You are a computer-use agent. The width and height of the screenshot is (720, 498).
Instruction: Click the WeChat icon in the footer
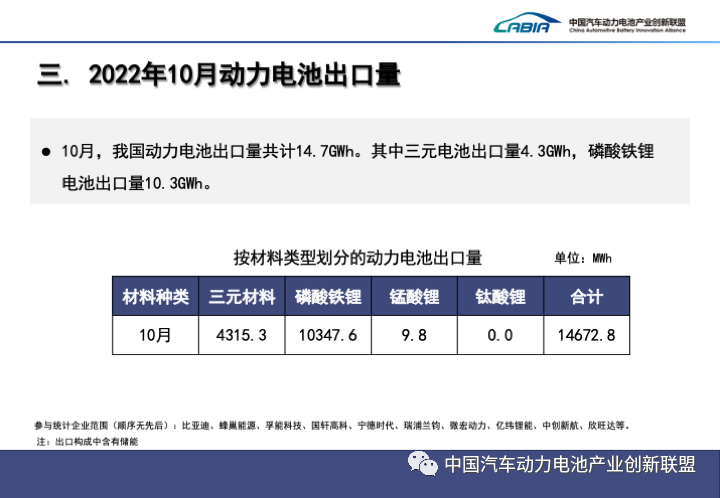pyautogui.click(x=422, y=465)
